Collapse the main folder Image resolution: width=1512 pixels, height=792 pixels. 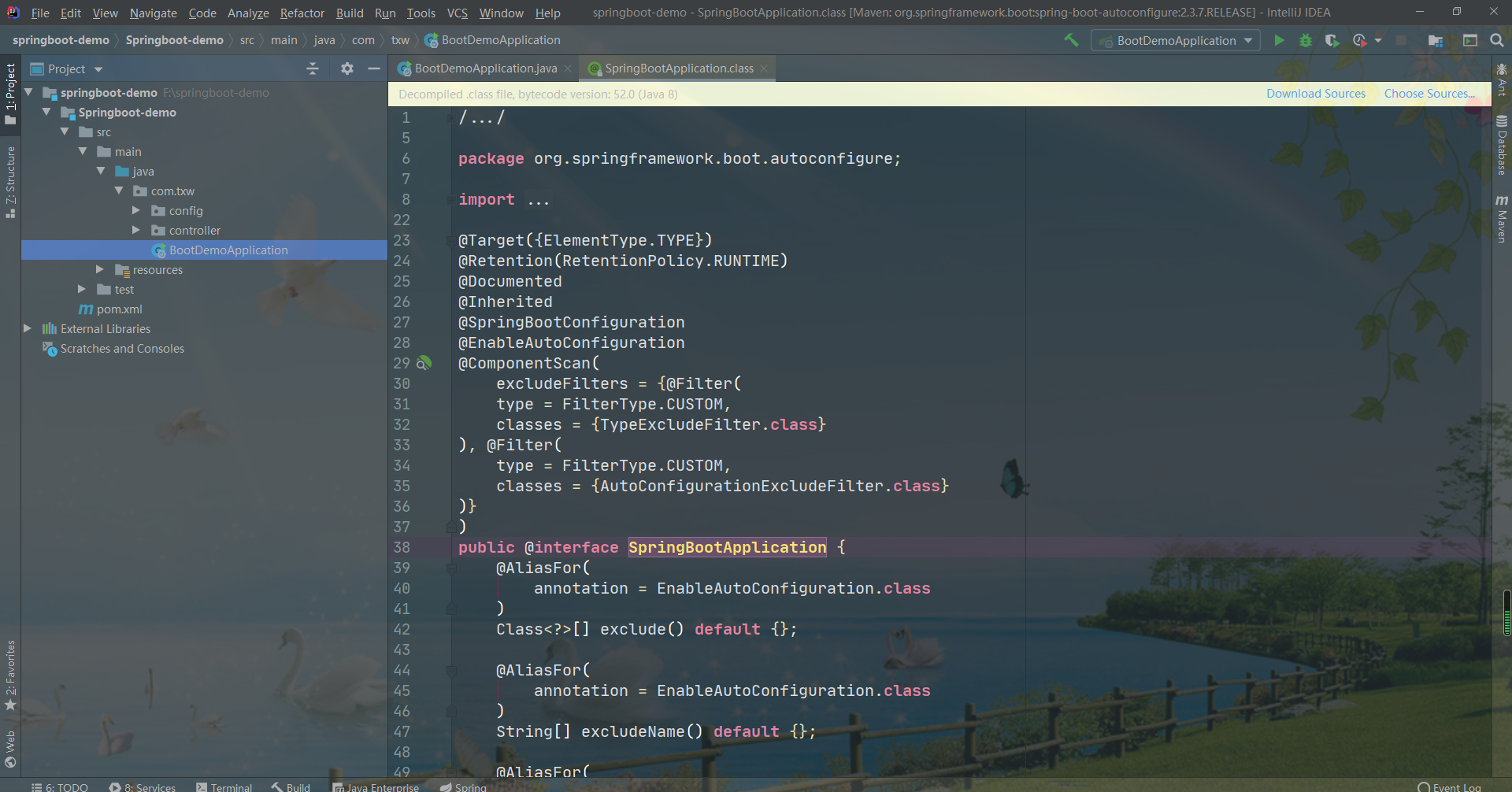pos(83,151)
